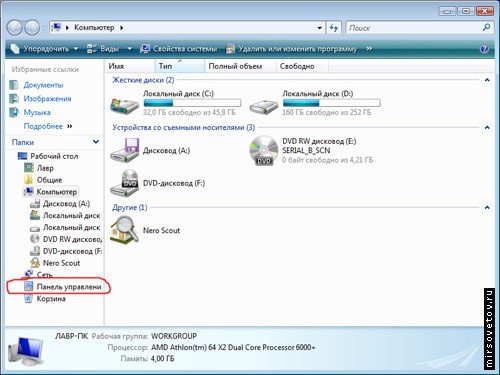Select the Nero Scout icon in file list
This screenshot has height=375, width=500.
tap(124, 230)
